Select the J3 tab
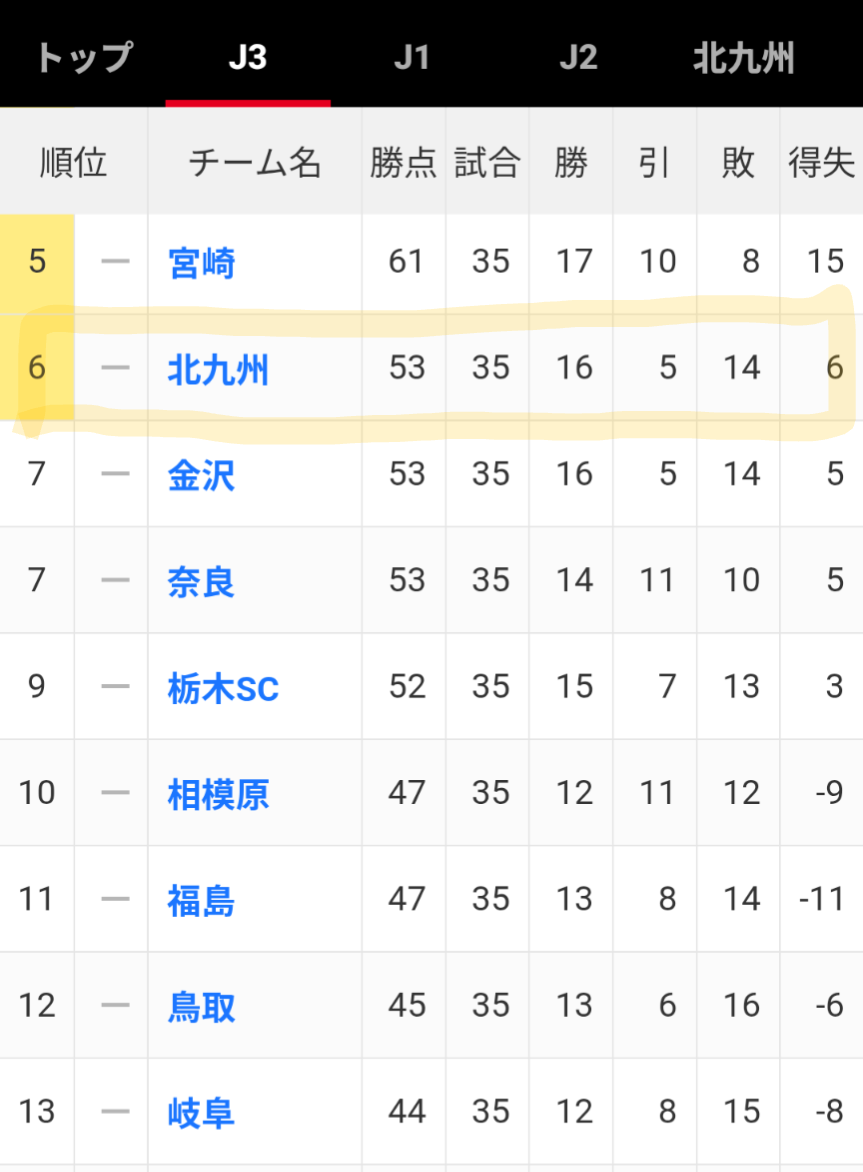This screenshot has height=1172, width=863. pyautogui.click(x=247, y=57)
